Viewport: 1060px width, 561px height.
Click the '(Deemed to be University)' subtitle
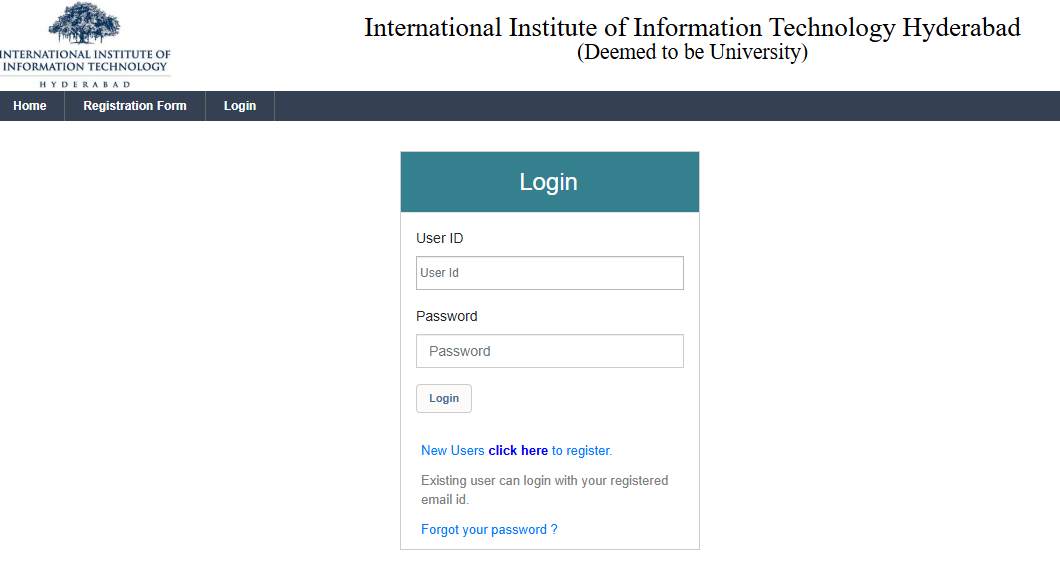(x=692, y=52)
